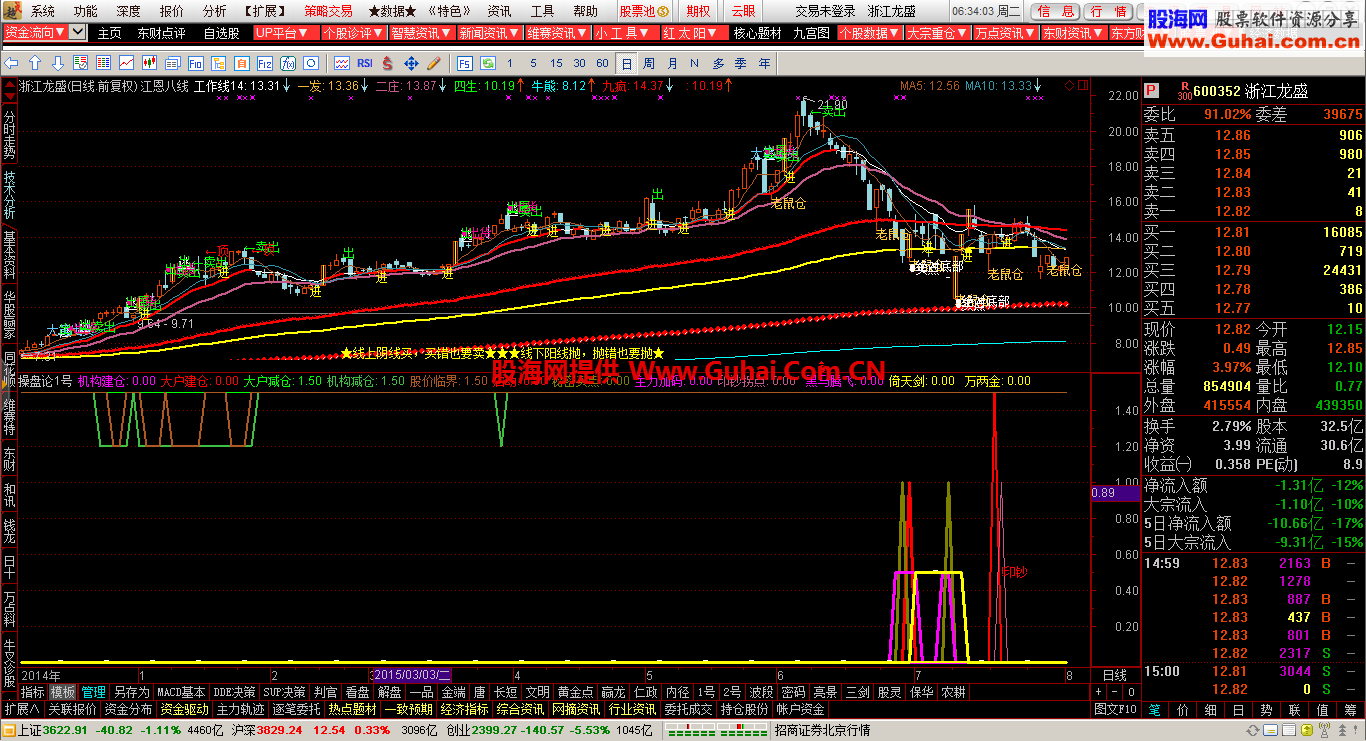Image resolution: width=1366 pixels, height=741 pixels.
Task: Click the minus zoom button under chart axis
Action: (x=1114, y=692)
